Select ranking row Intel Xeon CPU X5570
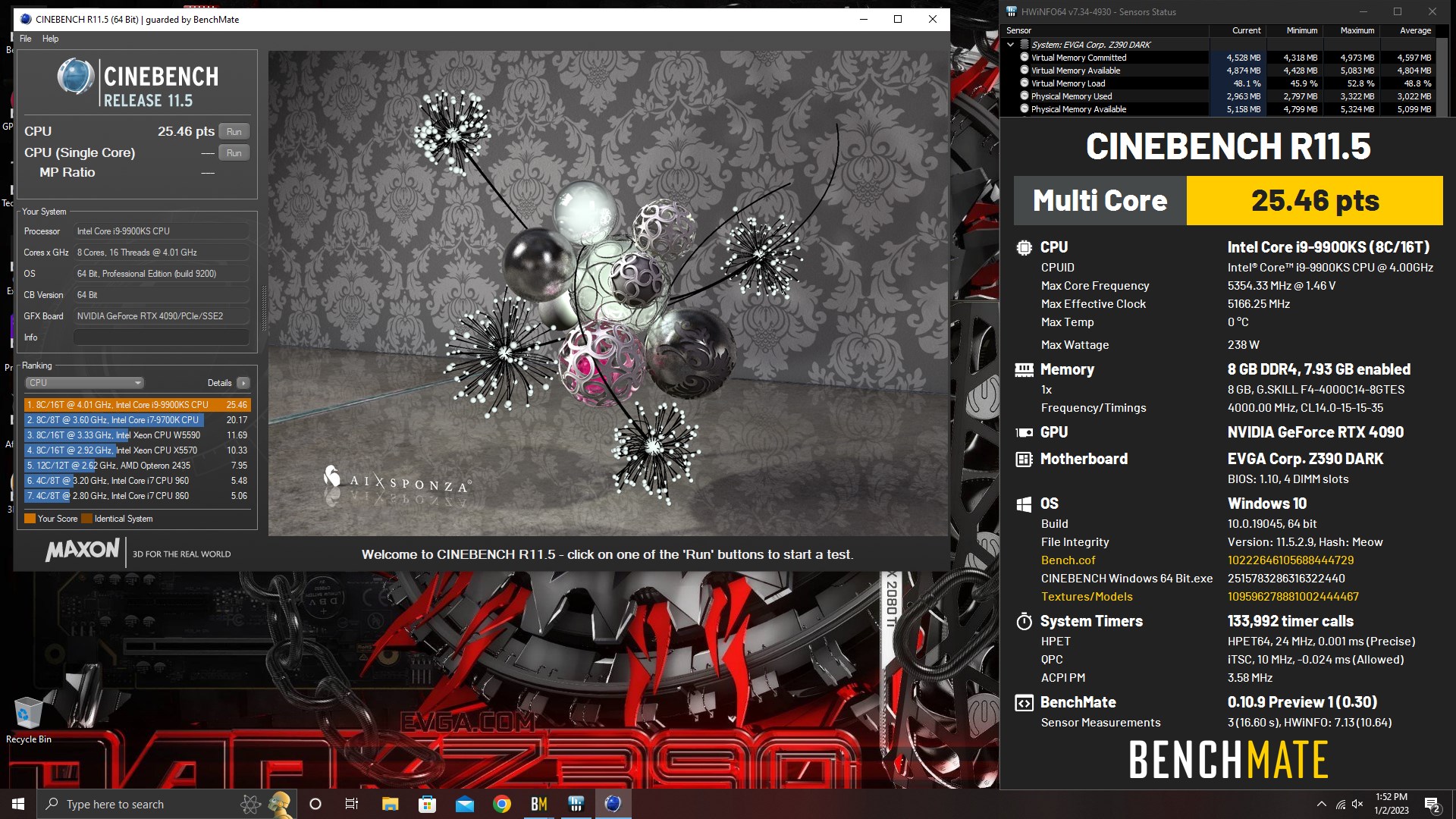 (137, 450)
